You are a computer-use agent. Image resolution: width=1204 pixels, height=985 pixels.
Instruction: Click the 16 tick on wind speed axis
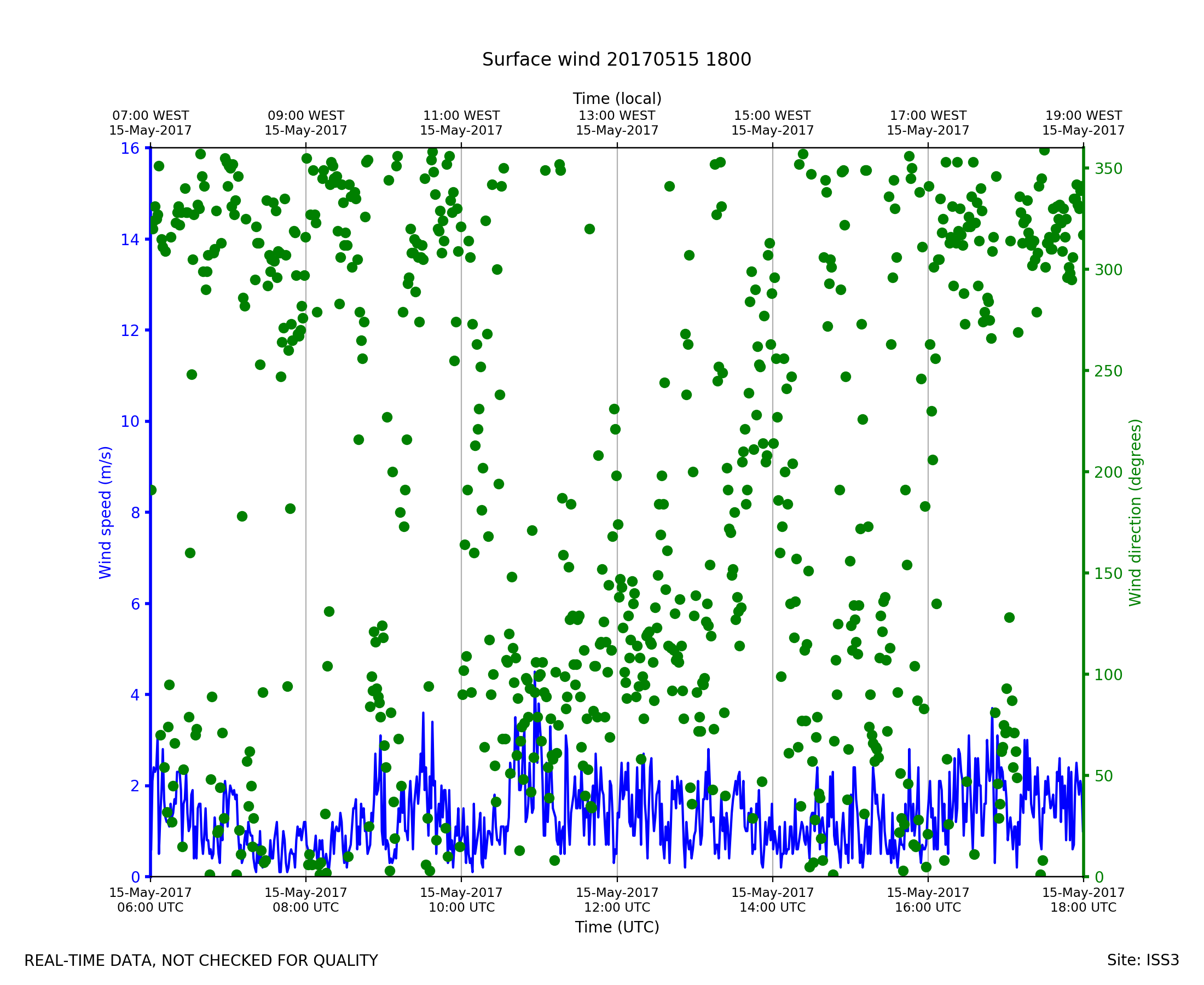point(130,149)
